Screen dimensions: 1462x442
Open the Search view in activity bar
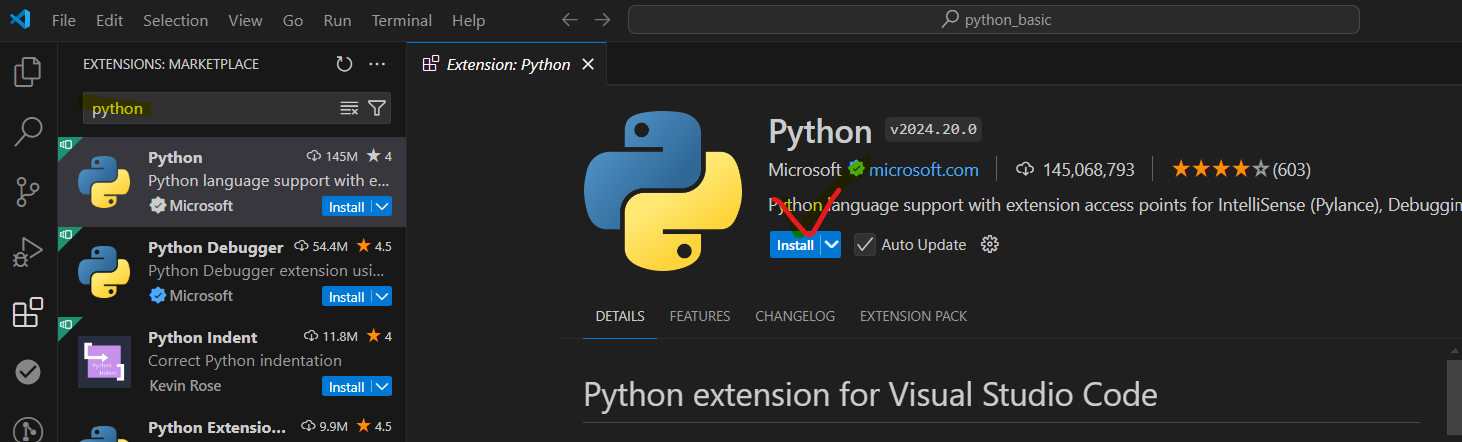pos(28,131)
